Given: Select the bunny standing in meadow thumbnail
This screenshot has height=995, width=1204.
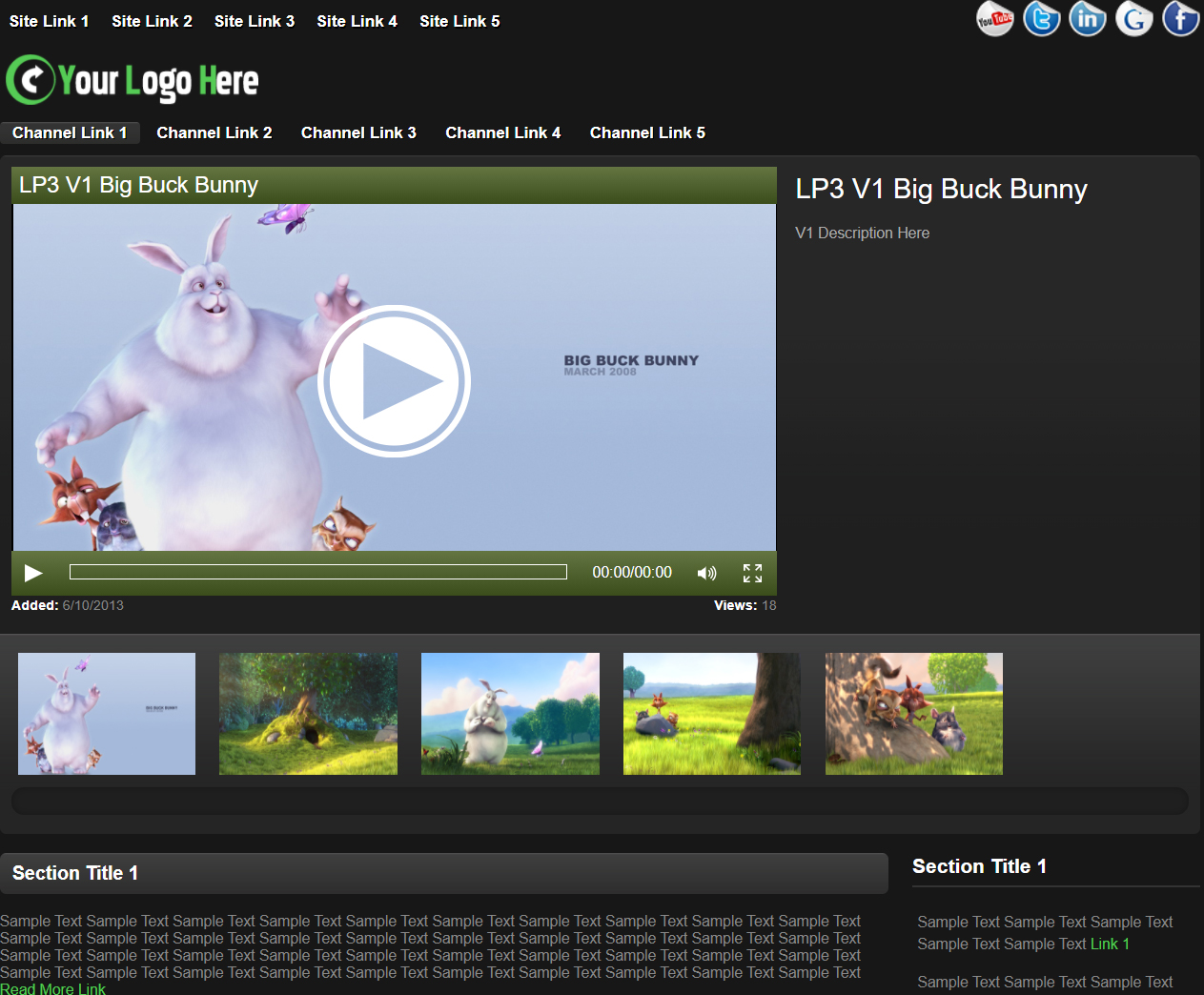Looking at the screenshot, I should tap(510, 714).
